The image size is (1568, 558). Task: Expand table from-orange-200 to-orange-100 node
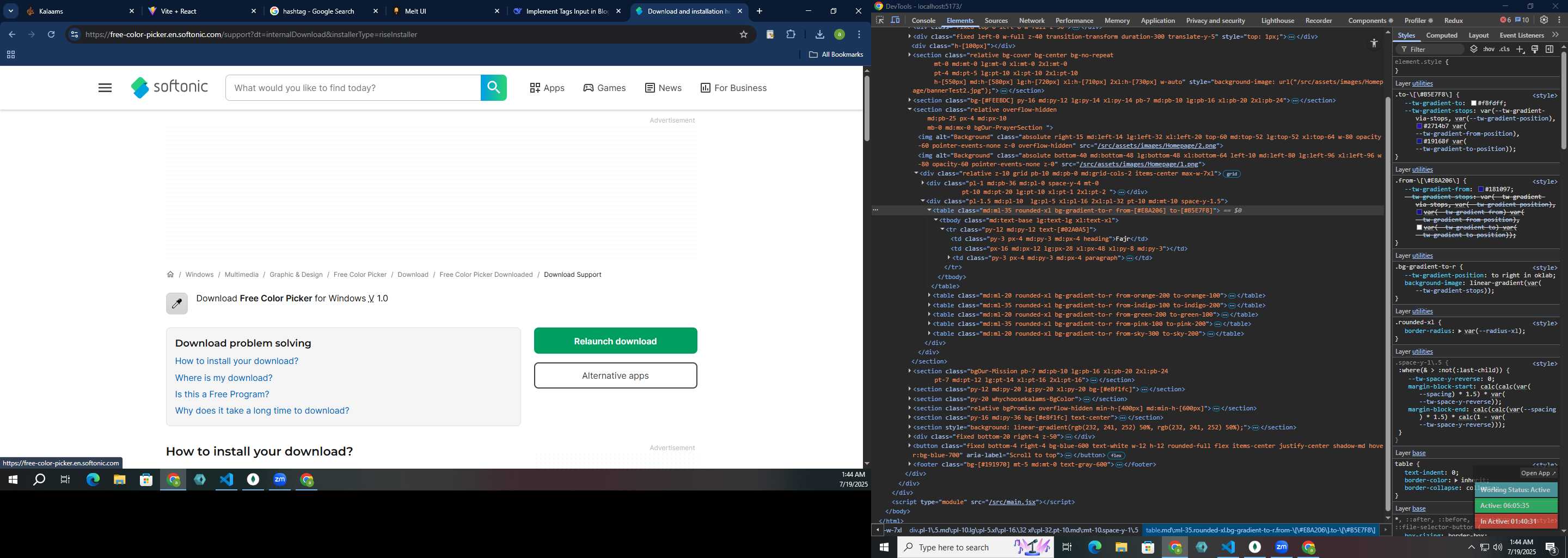click(x=929, y=296)
